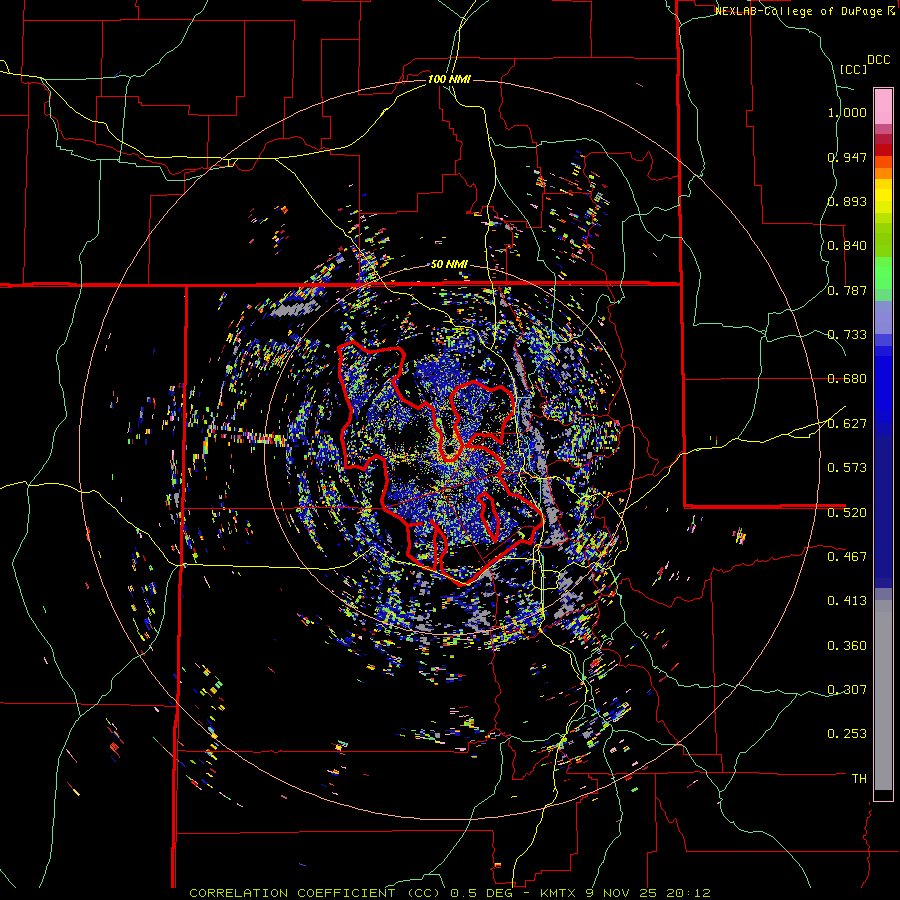This screenshot has height=900, width=900.
Task: Select the 0.893 scale value
Action: (847, 201)
